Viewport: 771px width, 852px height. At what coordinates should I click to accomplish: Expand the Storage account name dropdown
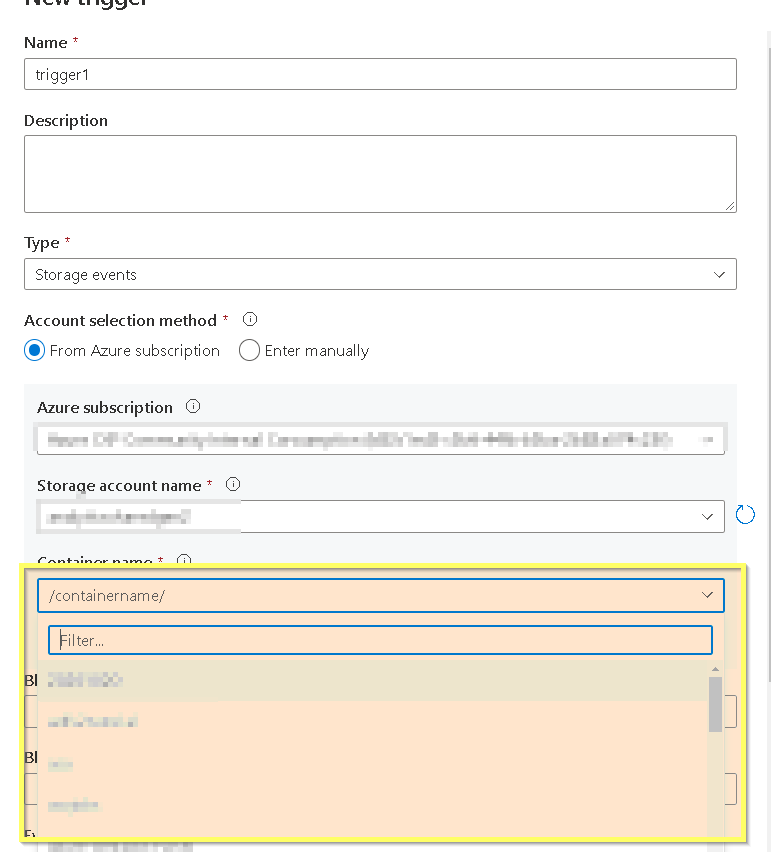(x=380, y=516)
